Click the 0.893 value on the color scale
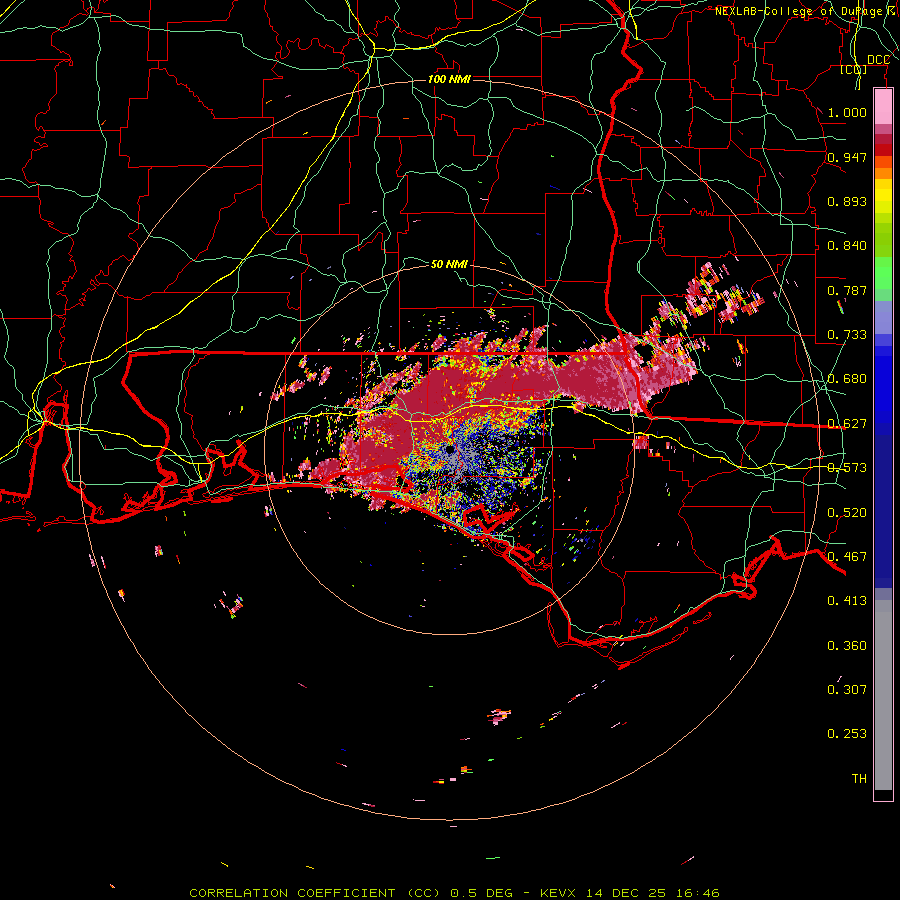This screenshot has height=900, width=900. [x=847, y=201]
